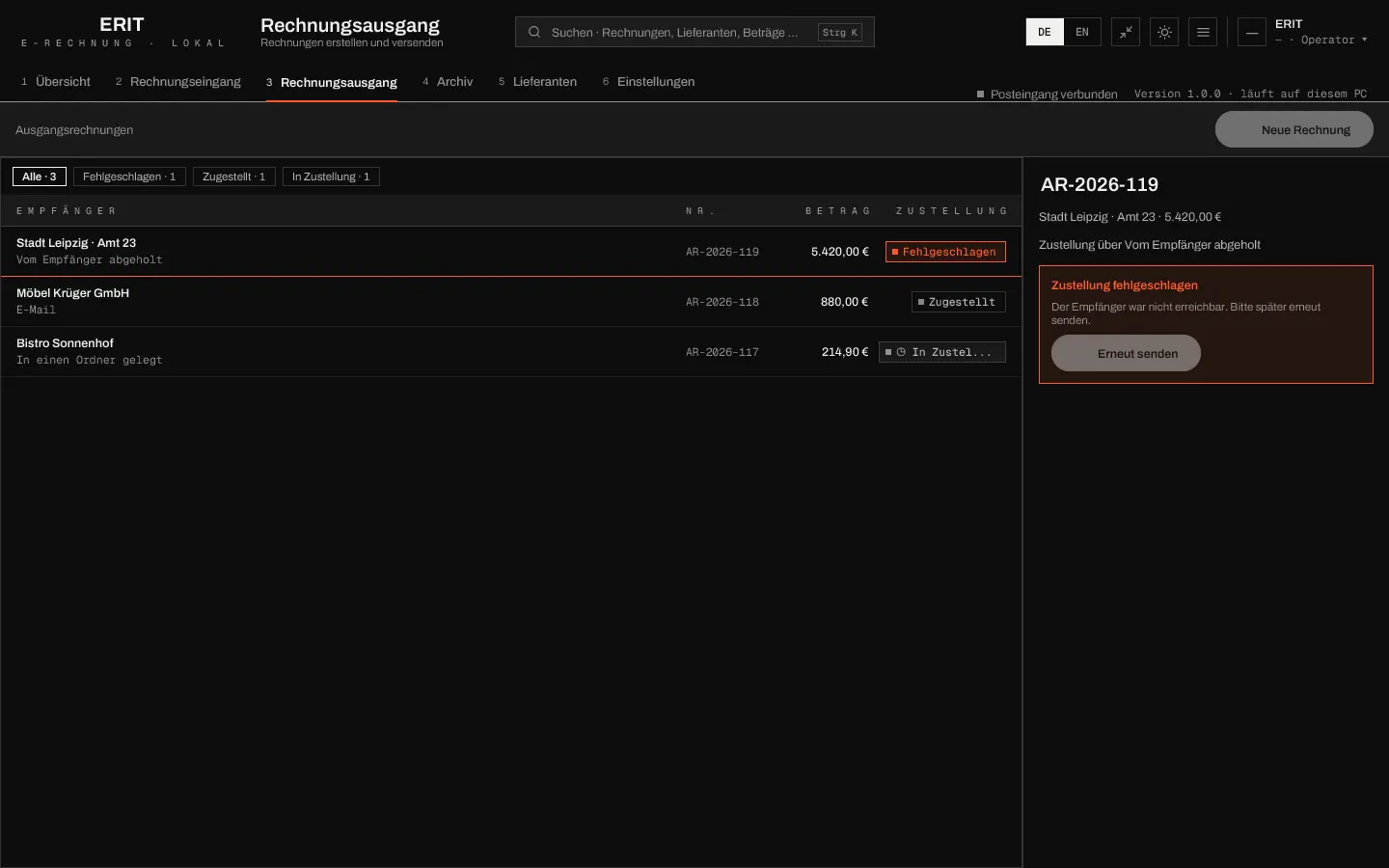Click the AR-2026-119 detail heading
The height and width of the screenshot is (868, 1389).
[1100, 184]
